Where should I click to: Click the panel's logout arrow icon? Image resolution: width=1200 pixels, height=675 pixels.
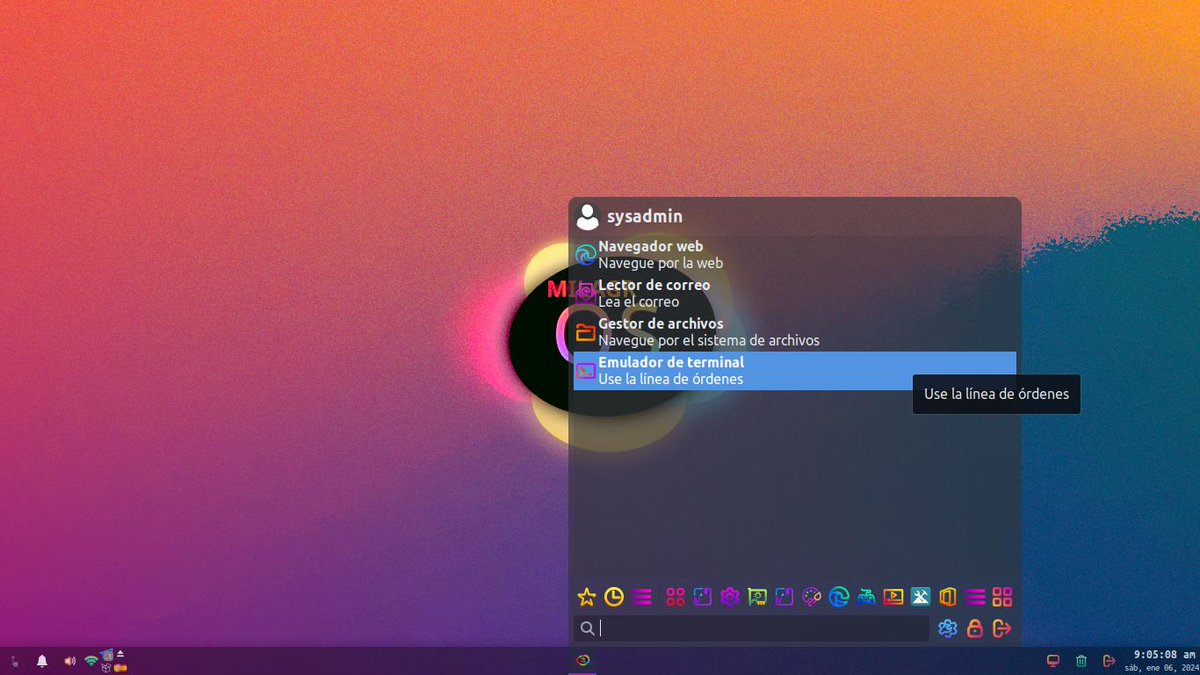(x=1108, y=661)
